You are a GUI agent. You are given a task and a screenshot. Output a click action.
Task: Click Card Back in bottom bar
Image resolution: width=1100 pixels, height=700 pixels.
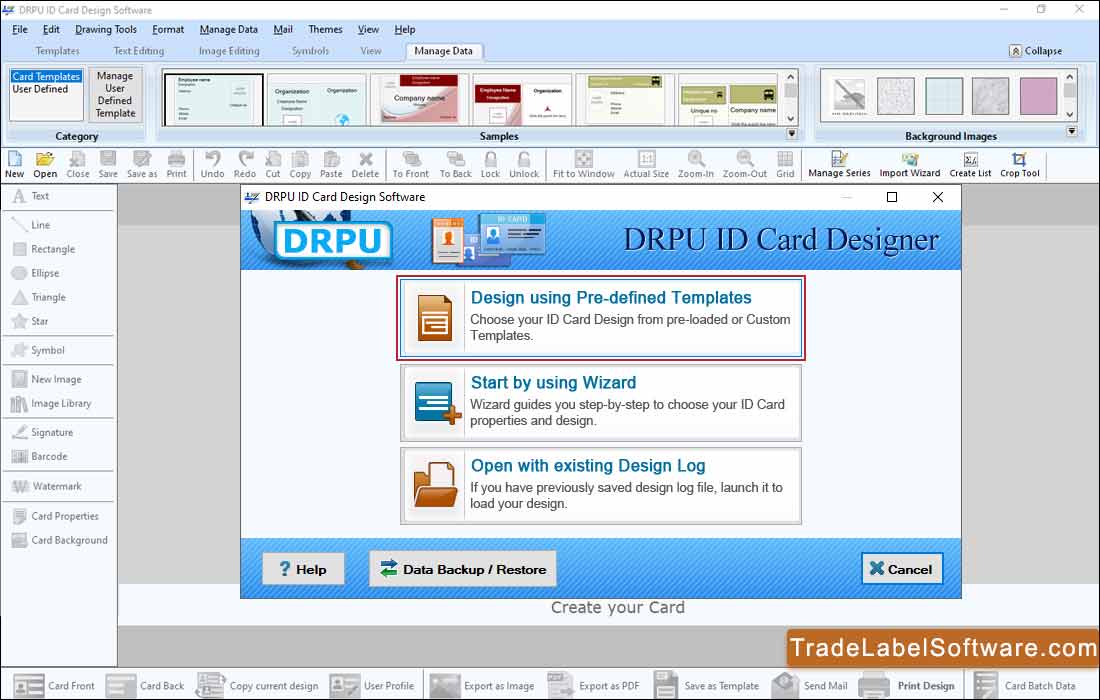point(145,685)
